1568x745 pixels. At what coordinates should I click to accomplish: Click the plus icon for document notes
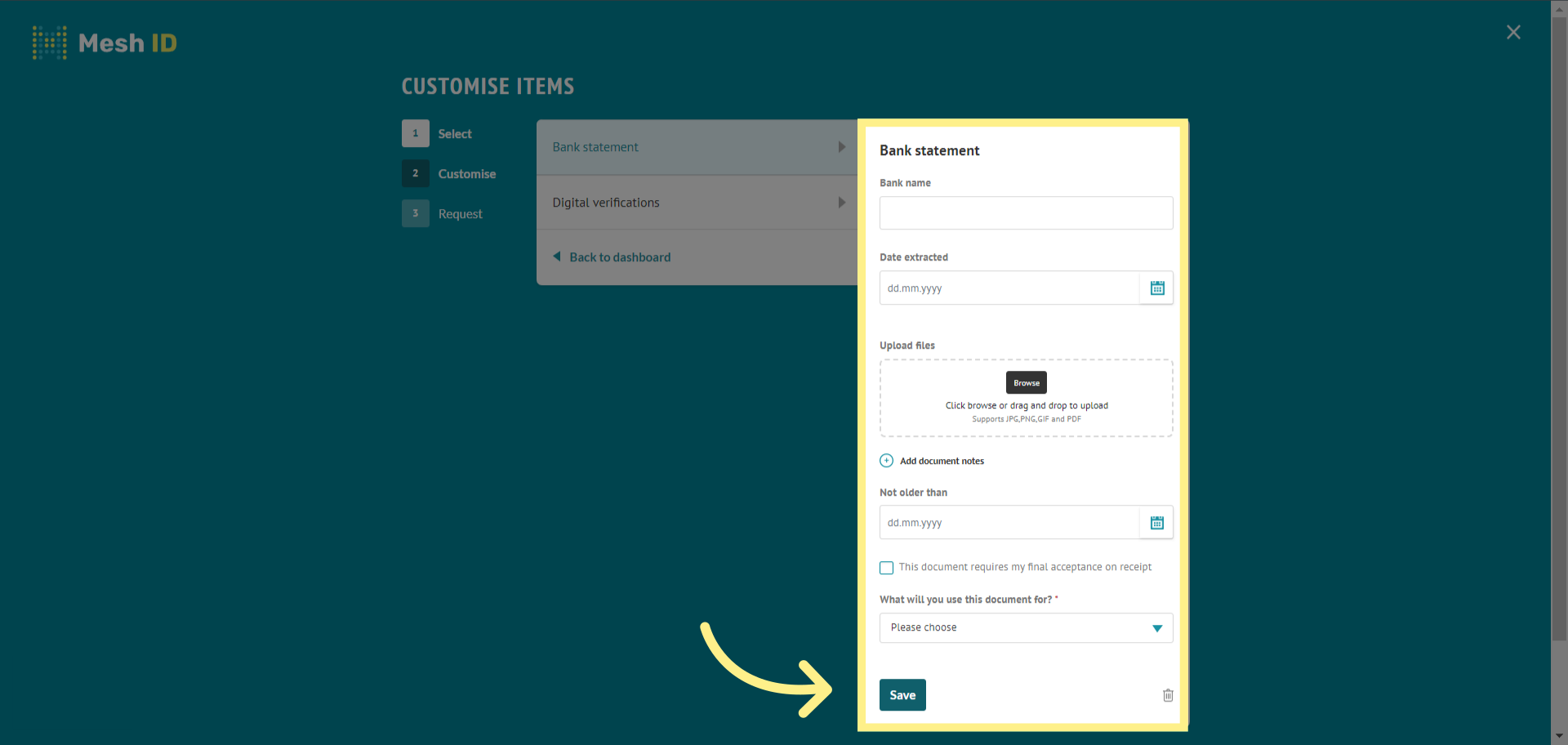tap(886, 461)
